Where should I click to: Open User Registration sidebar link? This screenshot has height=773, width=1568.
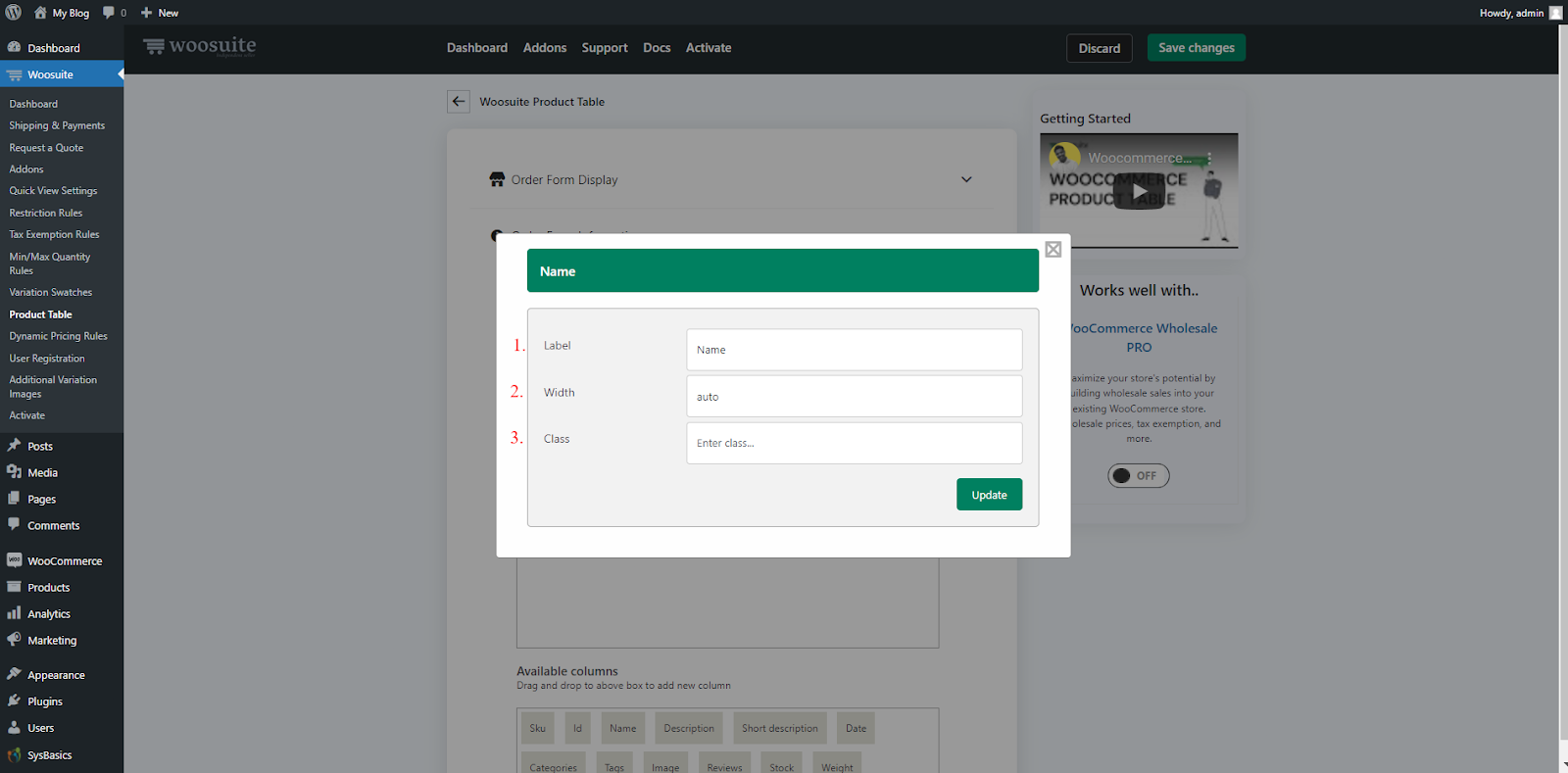tap(47, 359)
